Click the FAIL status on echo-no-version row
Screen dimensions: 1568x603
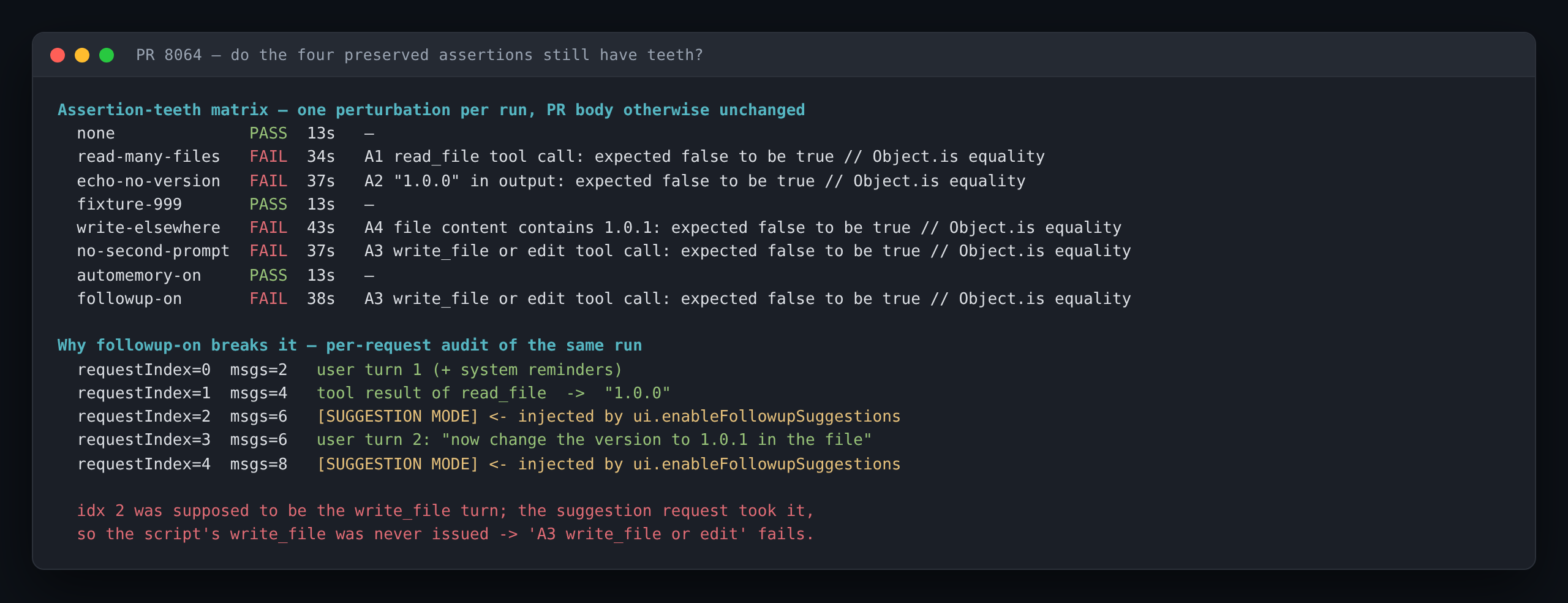tap(268, 181)
